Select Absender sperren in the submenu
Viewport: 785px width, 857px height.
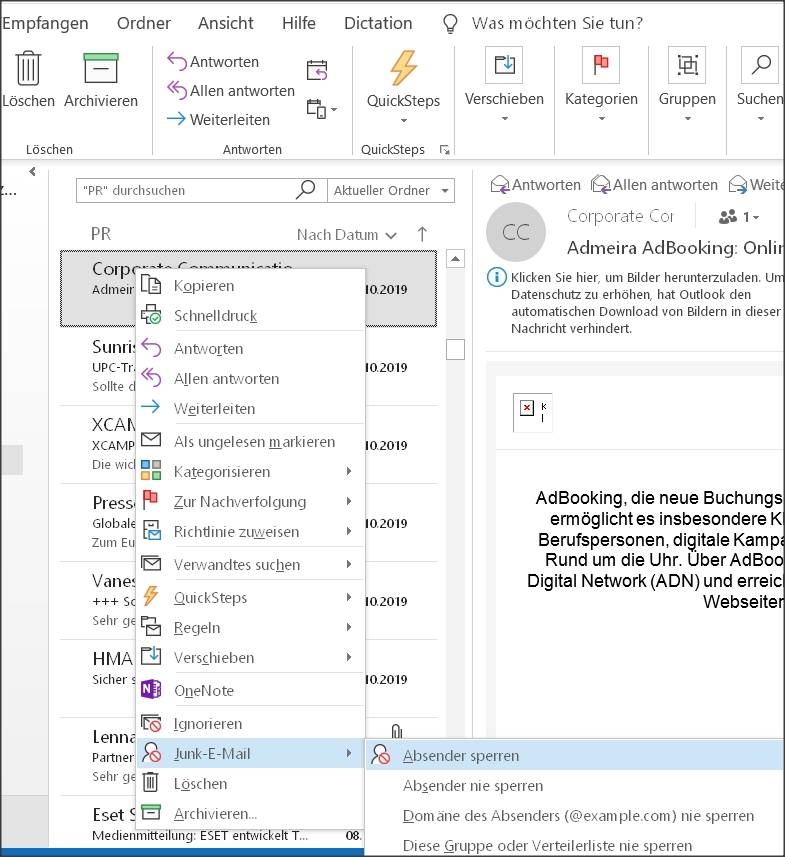pyautogui.click(x=575, y=756)
